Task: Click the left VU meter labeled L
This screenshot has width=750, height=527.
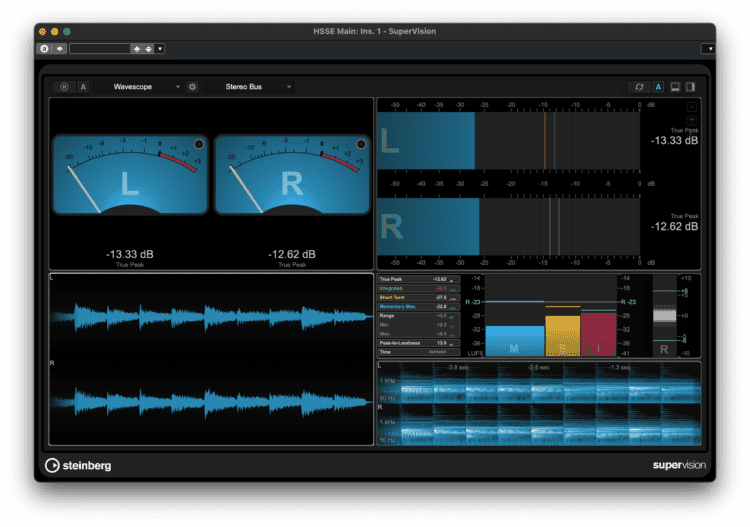Action: pyautogui.click(x=130, y=175)
